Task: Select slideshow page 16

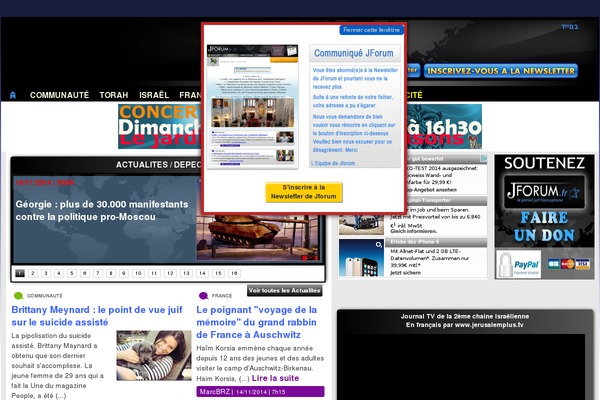Action: pyautogui.click(x=234, y=273)
